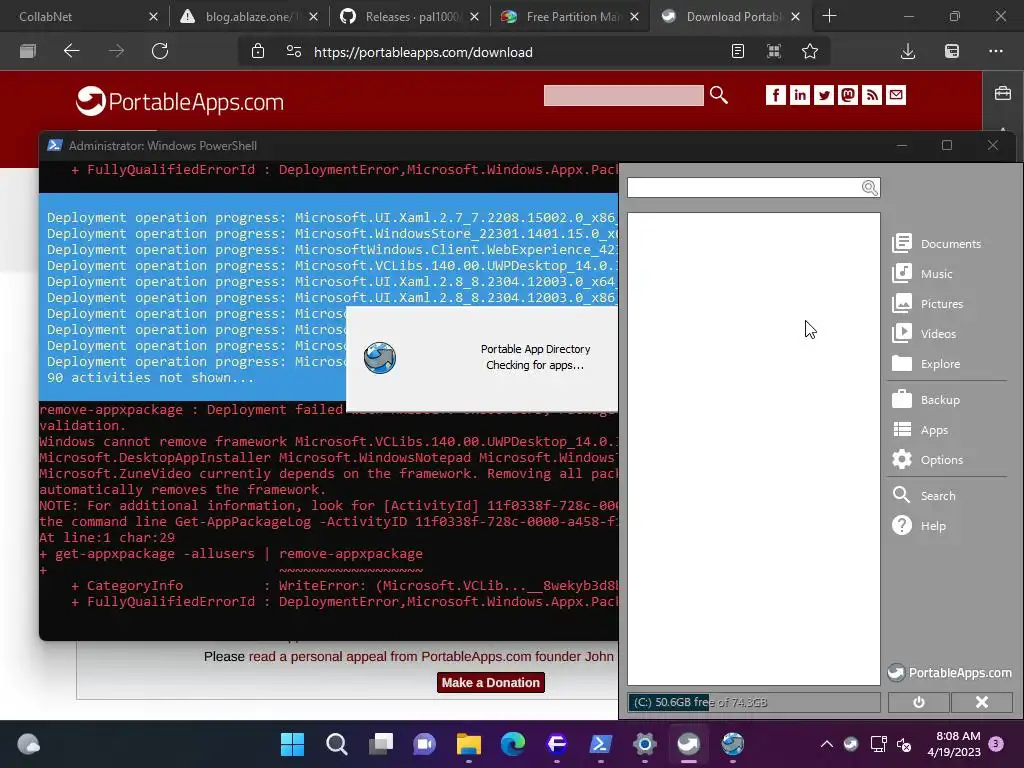Open PowerShell from taskbar

click(601, 744)
